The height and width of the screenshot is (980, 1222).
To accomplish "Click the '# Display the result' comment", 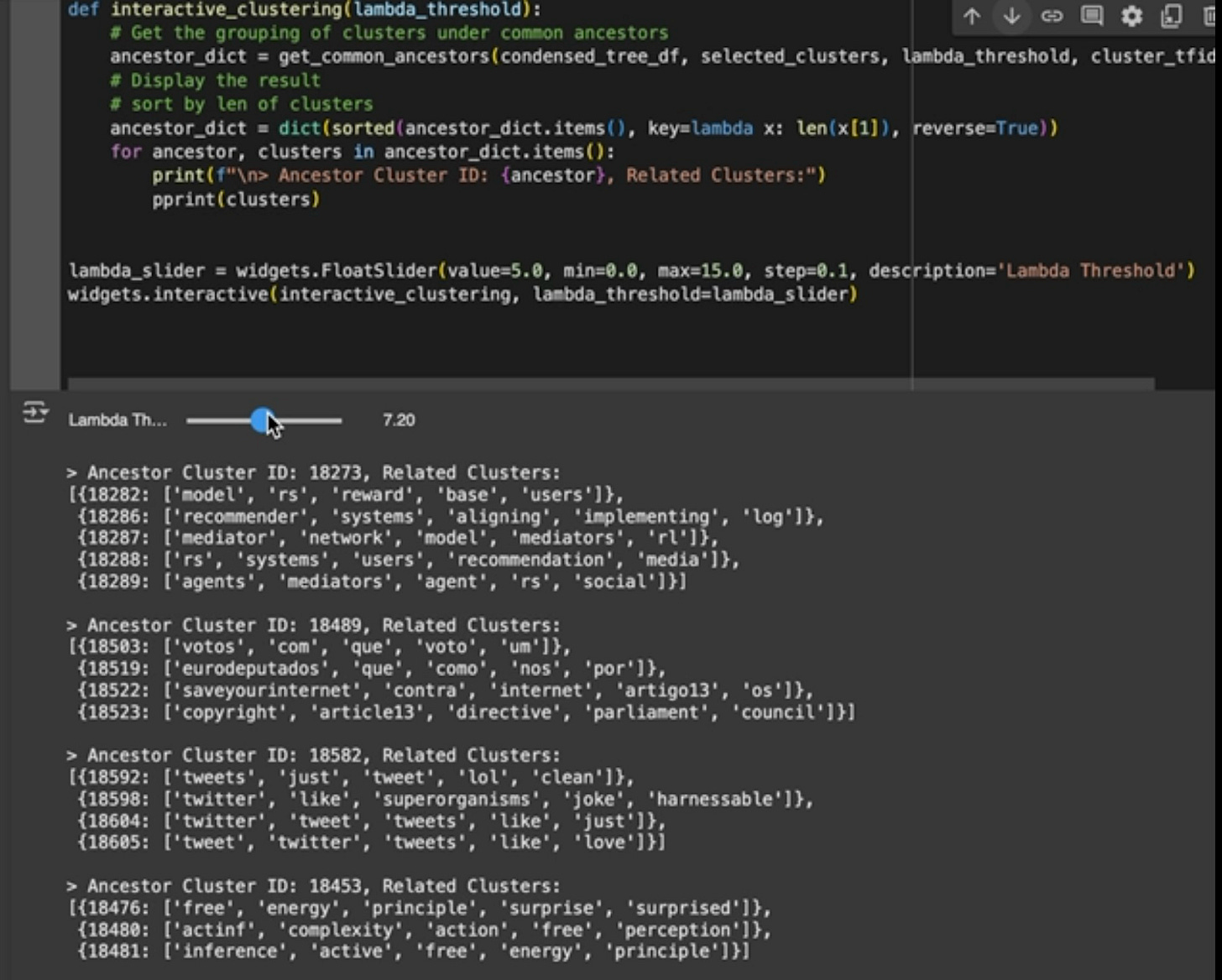I will pos(215,81).
